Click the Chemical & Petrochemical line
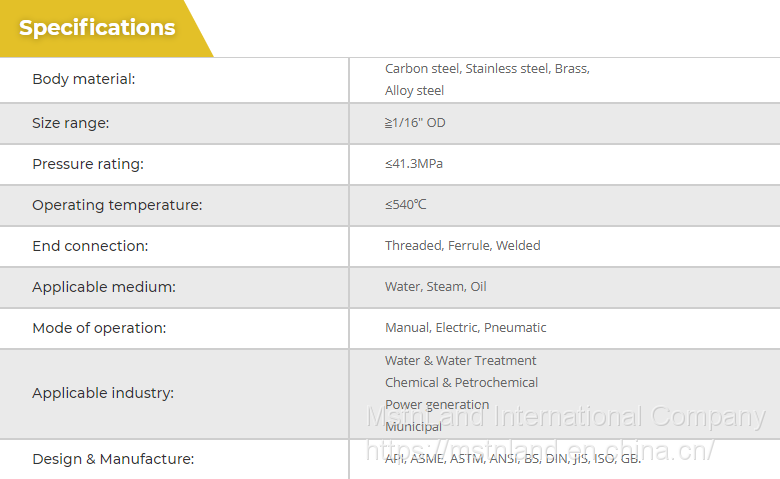Image resolution: width=780 pixels, height=479 pixels. pyautogui.click(x=461, y=382)
